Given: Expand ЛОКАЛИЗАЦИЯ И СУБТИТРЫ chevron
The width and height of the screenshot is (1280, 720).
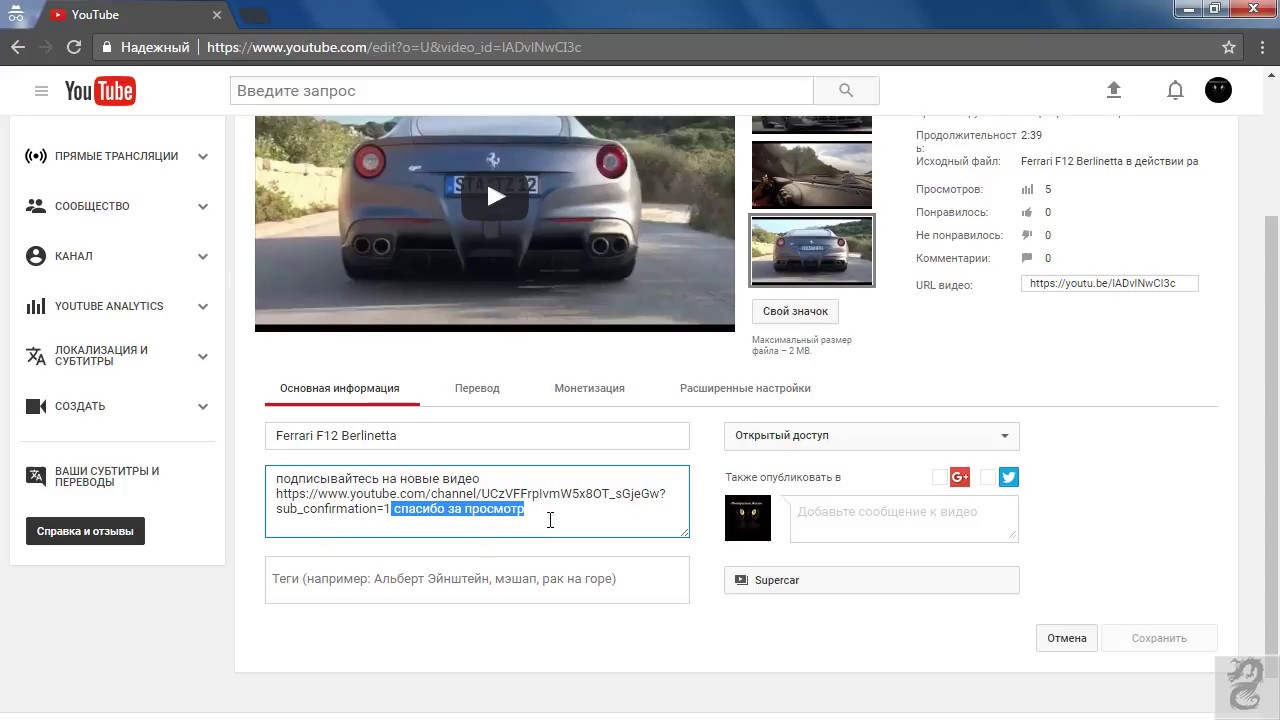Looking at the screenshot, I should coord(203,356).
